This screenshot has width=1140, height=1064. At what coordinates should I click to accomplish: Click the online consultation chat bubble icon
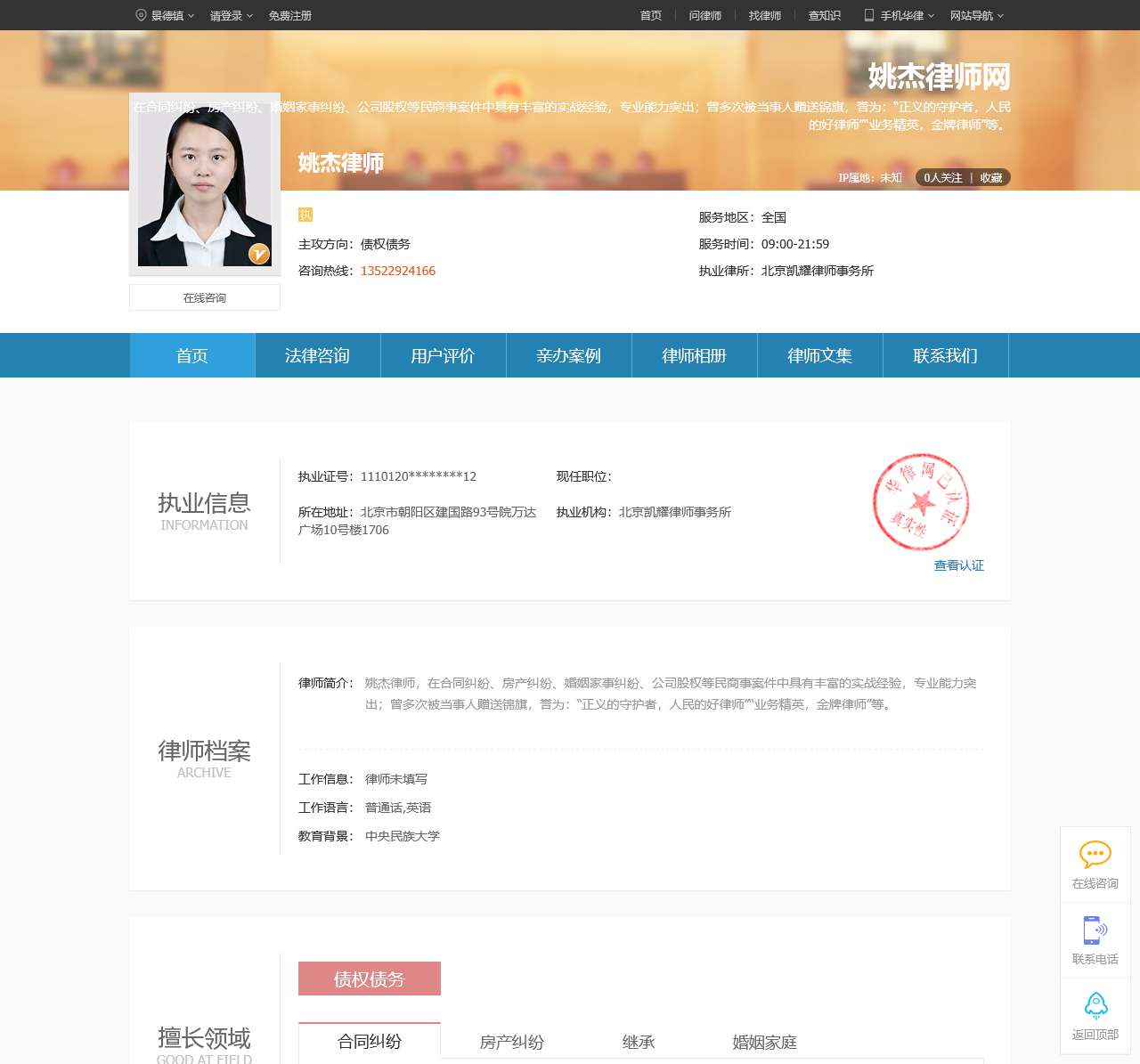(x=1095, y=855)
